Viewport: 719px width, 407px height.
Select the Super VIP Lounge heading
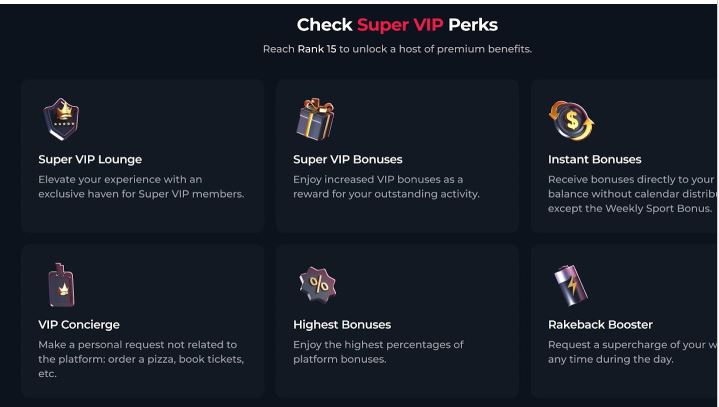[90, 160]
